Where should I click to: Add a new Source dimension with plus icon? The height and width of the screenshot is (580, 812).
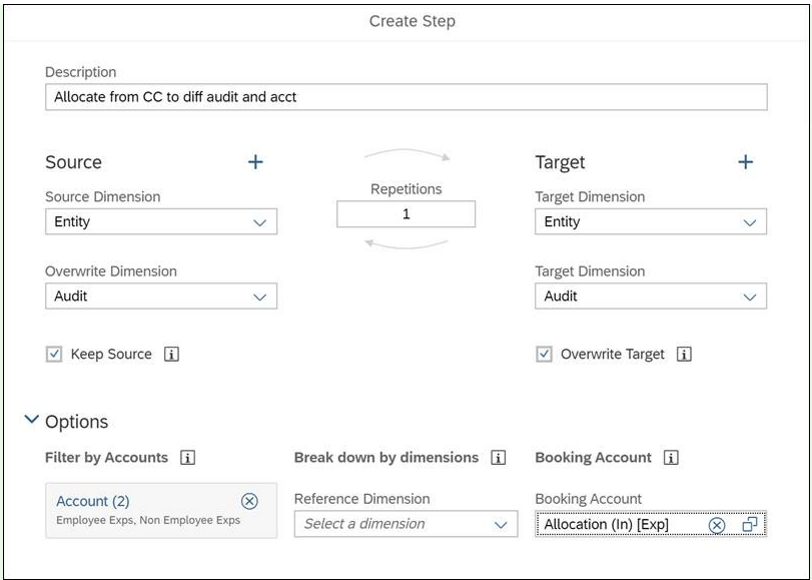coord(255,162)
